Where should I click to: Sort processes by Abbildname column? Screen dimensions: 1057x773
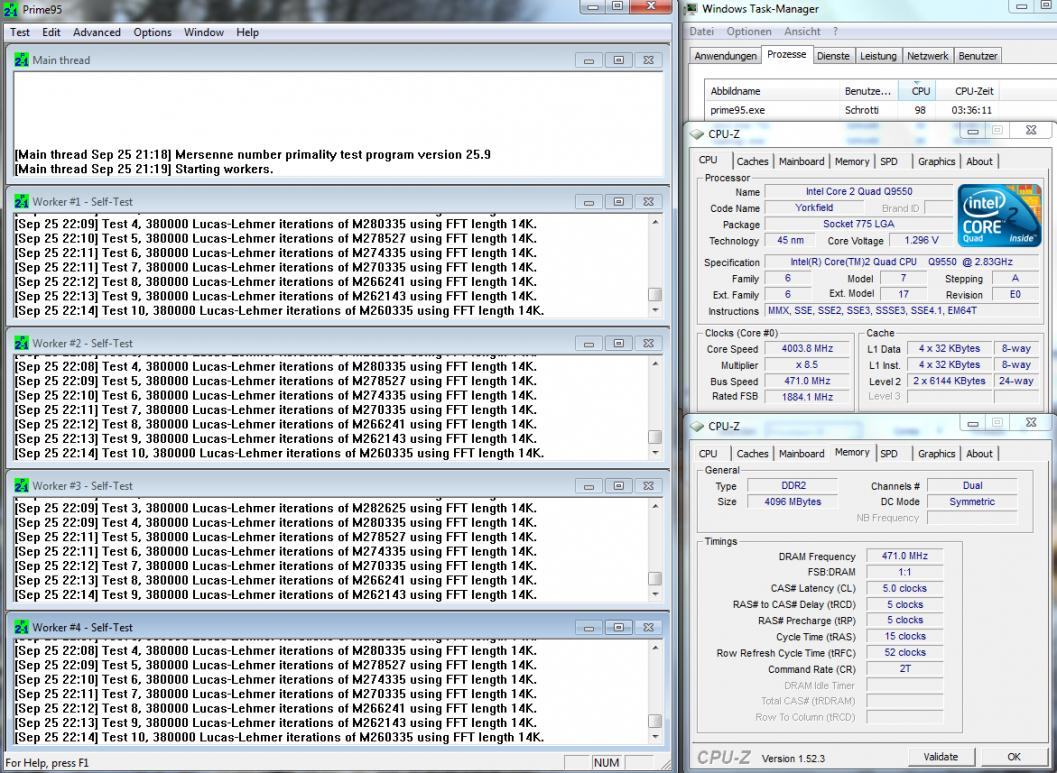click(772, 91)
